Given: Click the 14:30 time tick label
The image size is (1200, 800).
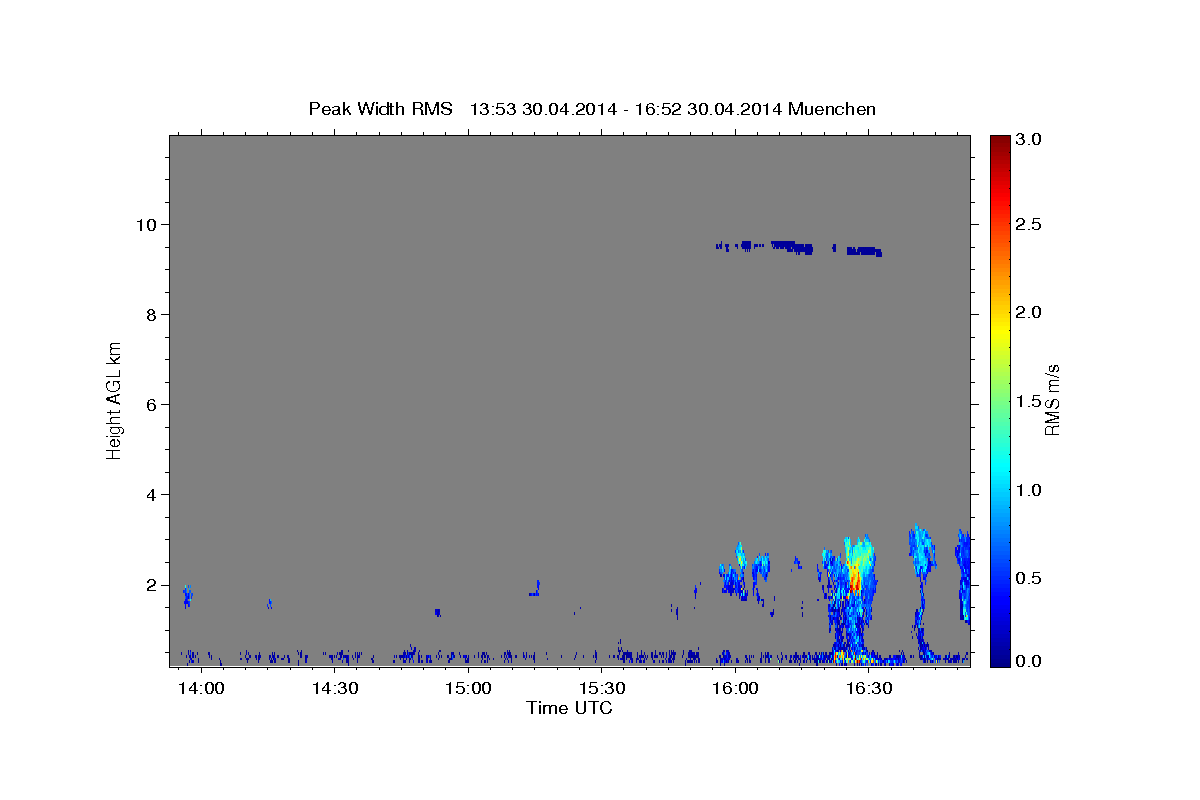Looking at the screenshot, I should click(x=335, y=689).
